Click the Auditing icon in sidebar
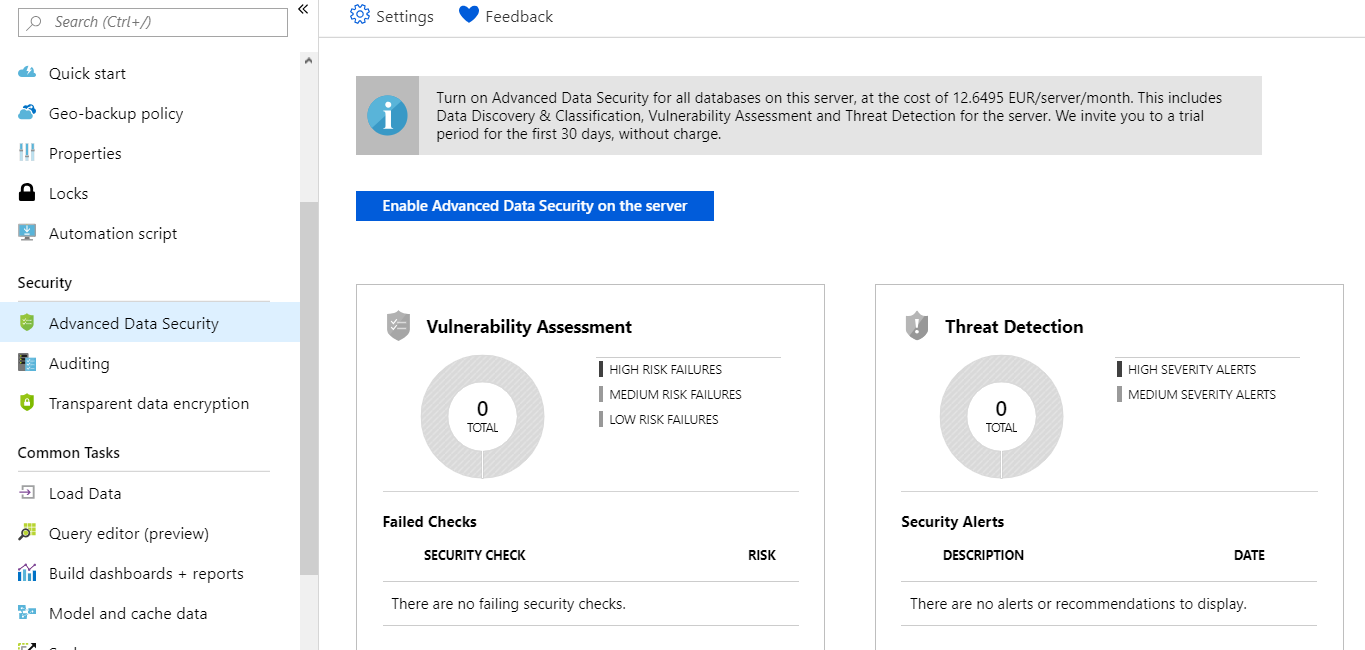1365x650 pixels. click(28, 363)
